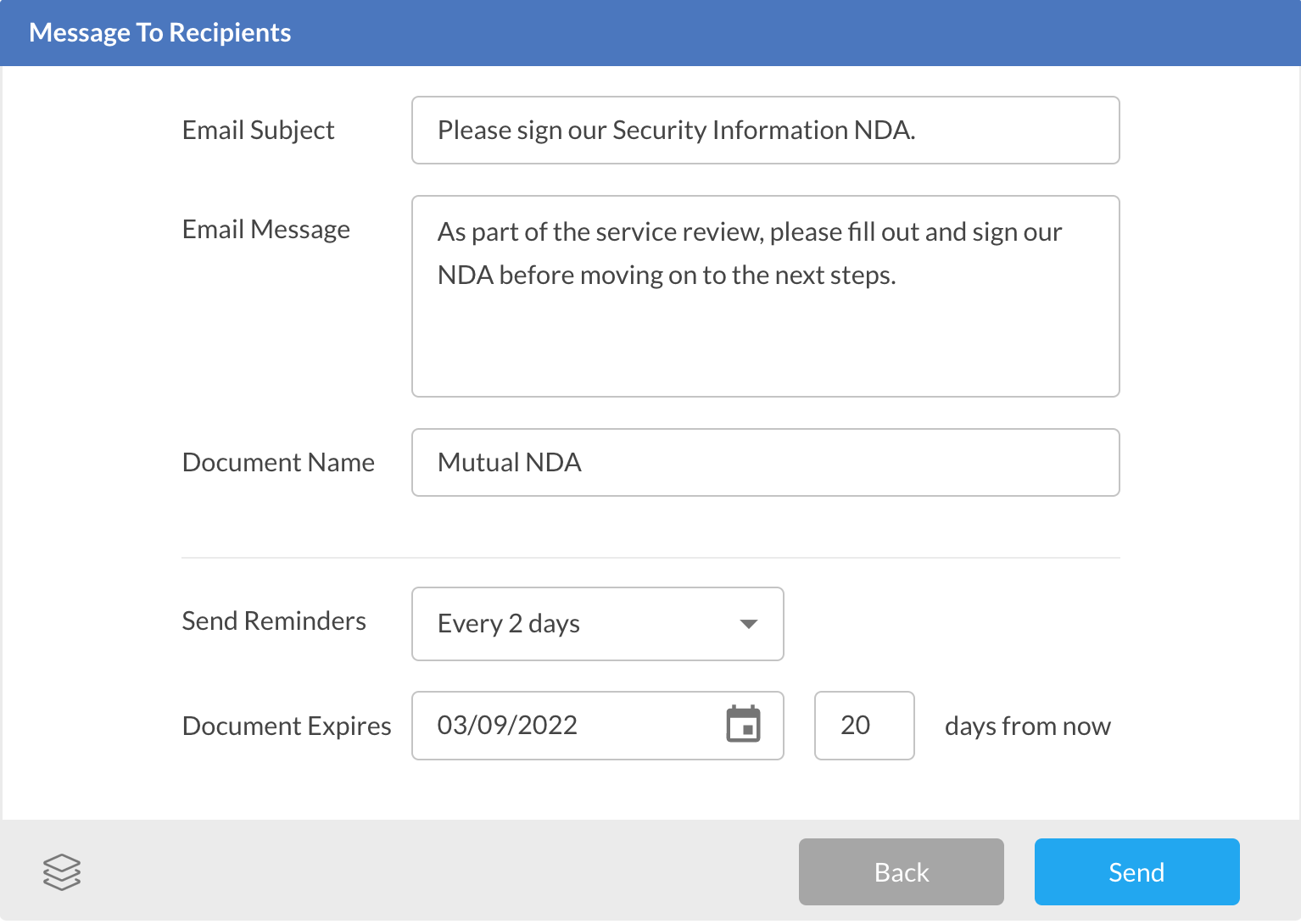Click the 'Email Subject' label
Screen dimensions: 1301x924
click(x=258, y=131)
